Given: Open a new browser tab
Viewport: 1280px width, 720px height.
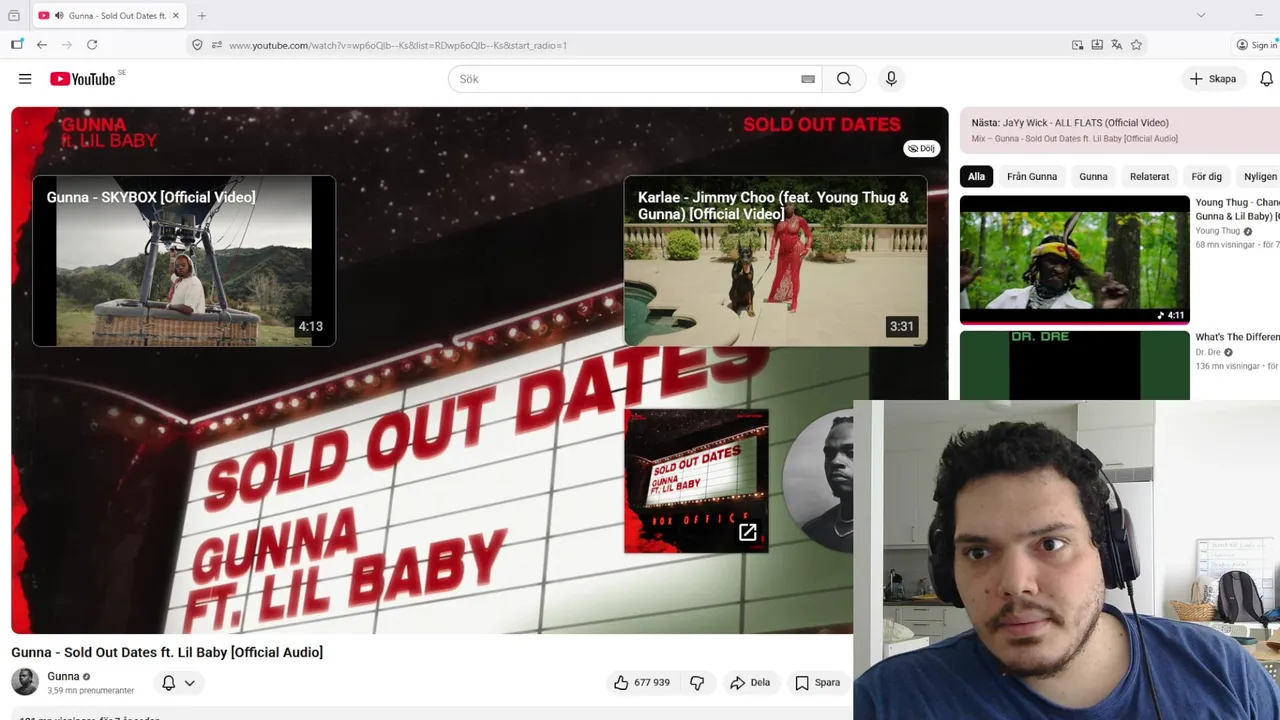Looking at the screenshot, I should (202, 16).
